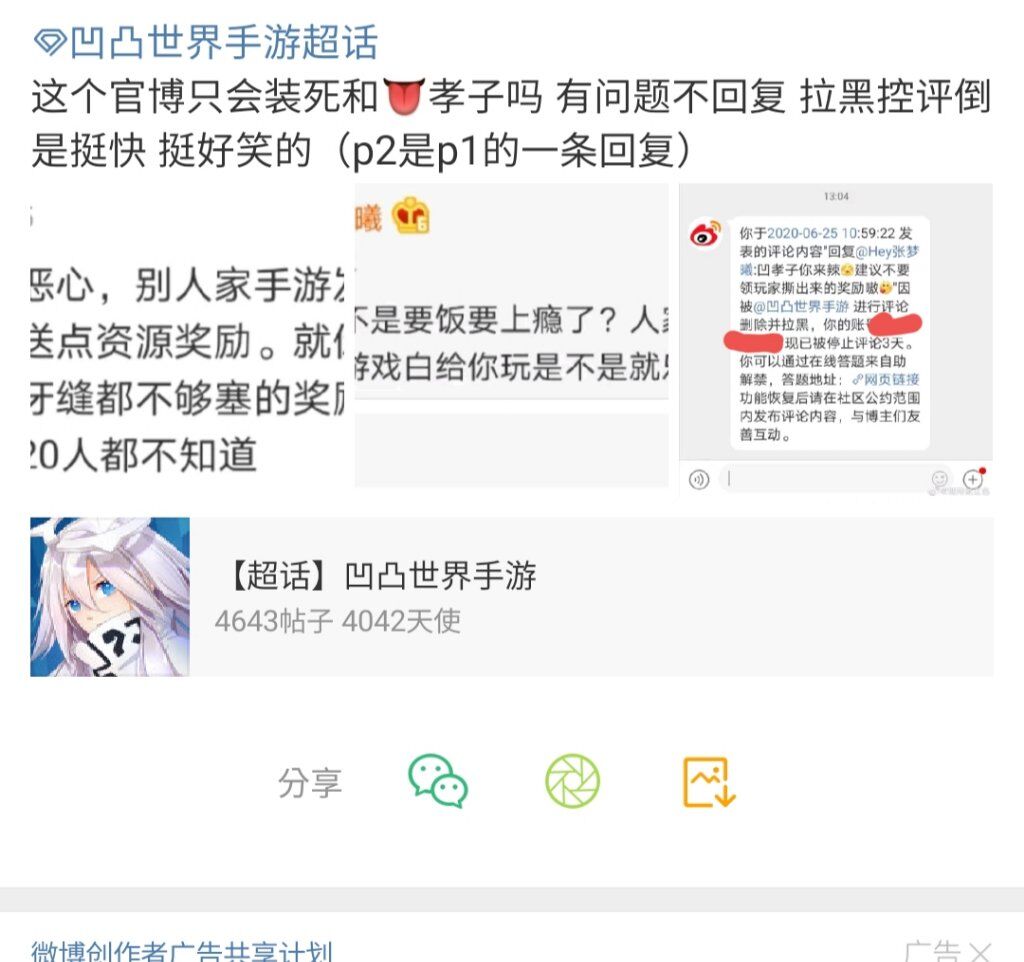Click the diamond super-topic icon
This screenshot has height=962, width=1024.
click(x=50, y=42)
